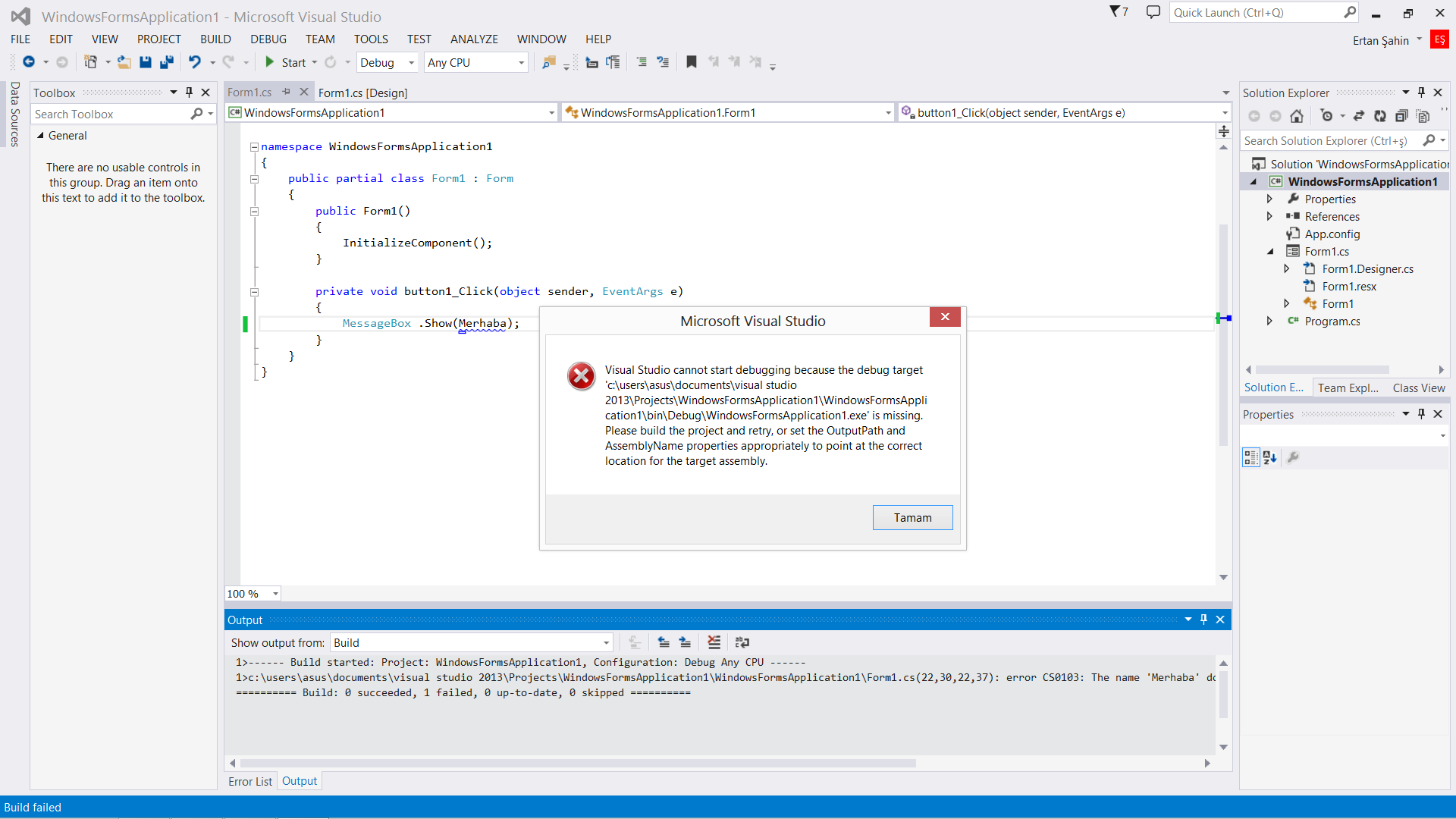Open the BUILD menu
This screenshot has width=1456, height=819.
(x=215, y=39)
